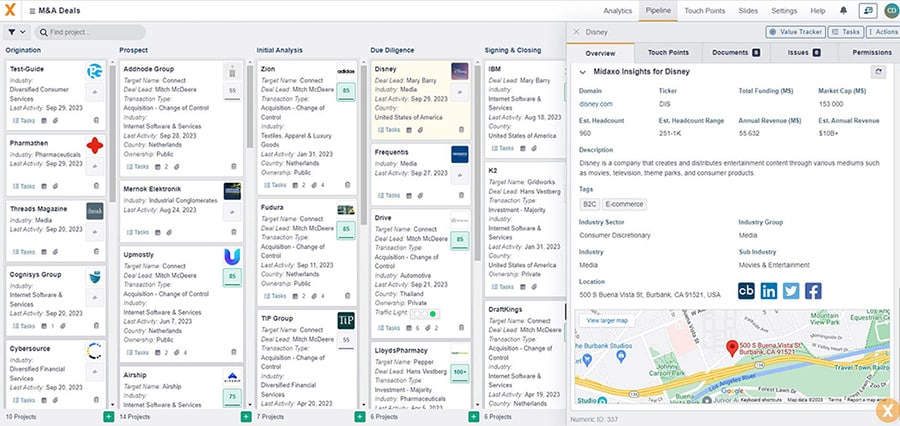Follow the disney.com domain link
The image size is (900, 426).
[x=596, y=104]
